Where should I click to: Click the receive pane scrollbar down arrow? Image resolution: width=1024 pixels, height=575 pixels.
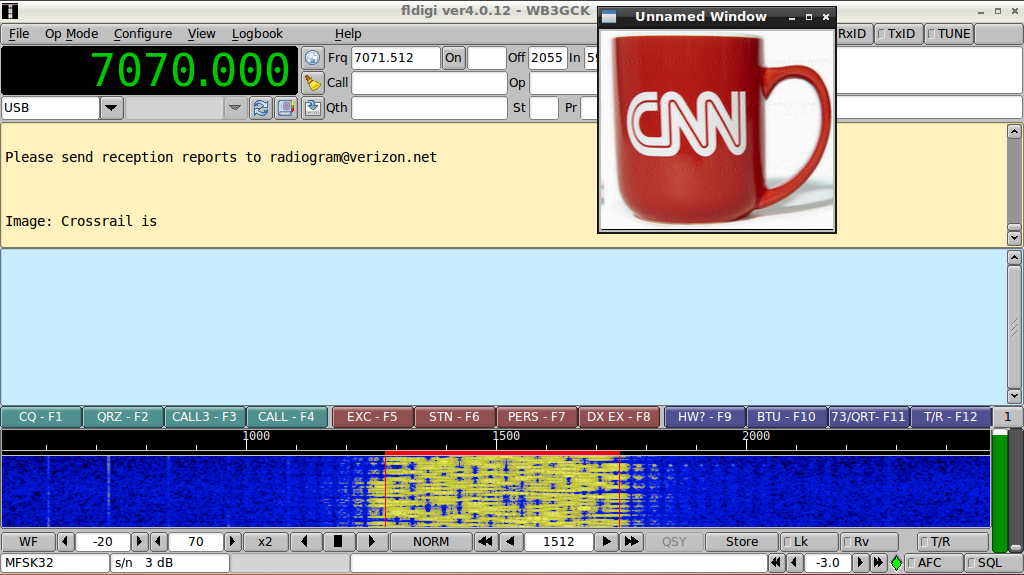[1014, 238]
